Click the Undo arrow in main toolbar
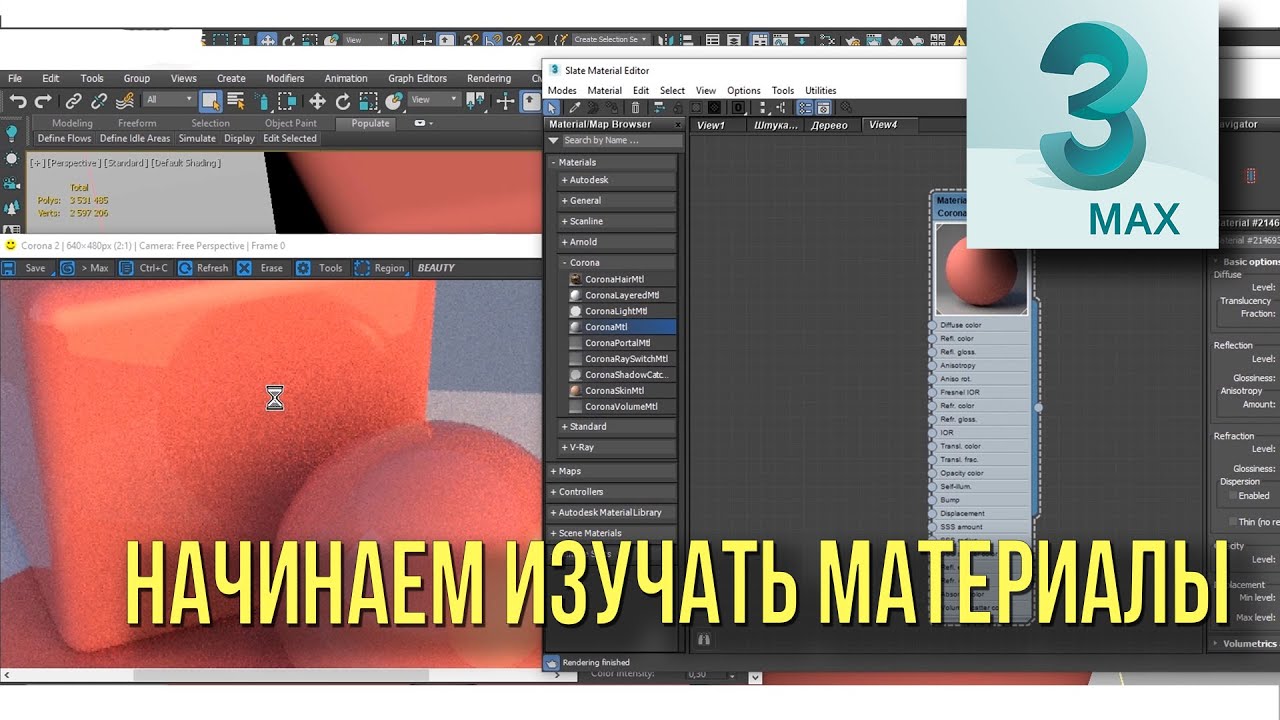 coord(18,100)
